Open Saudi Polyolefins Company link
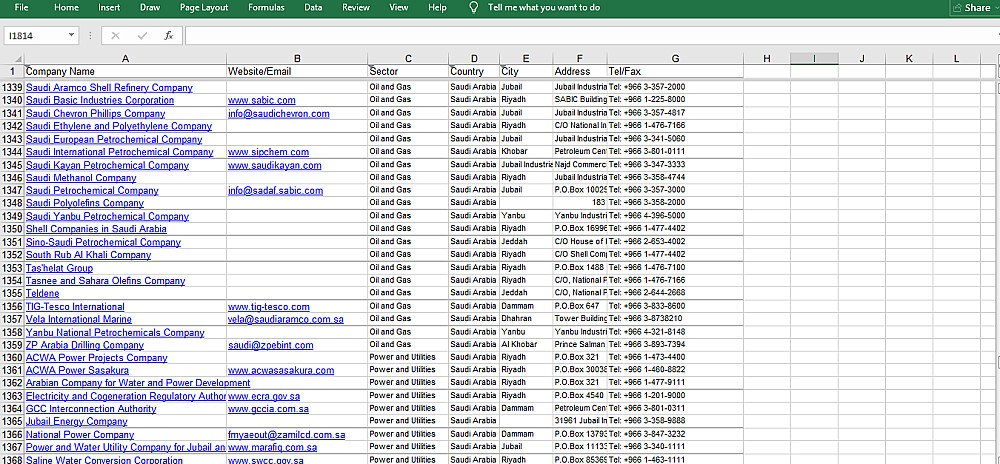This screenshot has height=464, width=1000. pyautogui.click(x=85, y=203)
